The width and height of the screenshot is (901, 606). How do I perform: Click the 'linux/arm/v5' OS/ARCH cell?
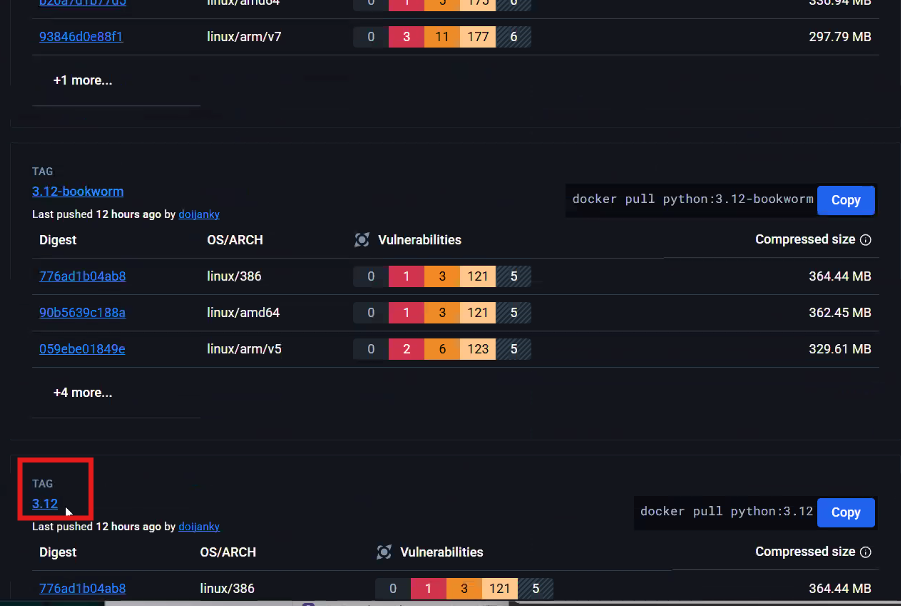[244, 349]
